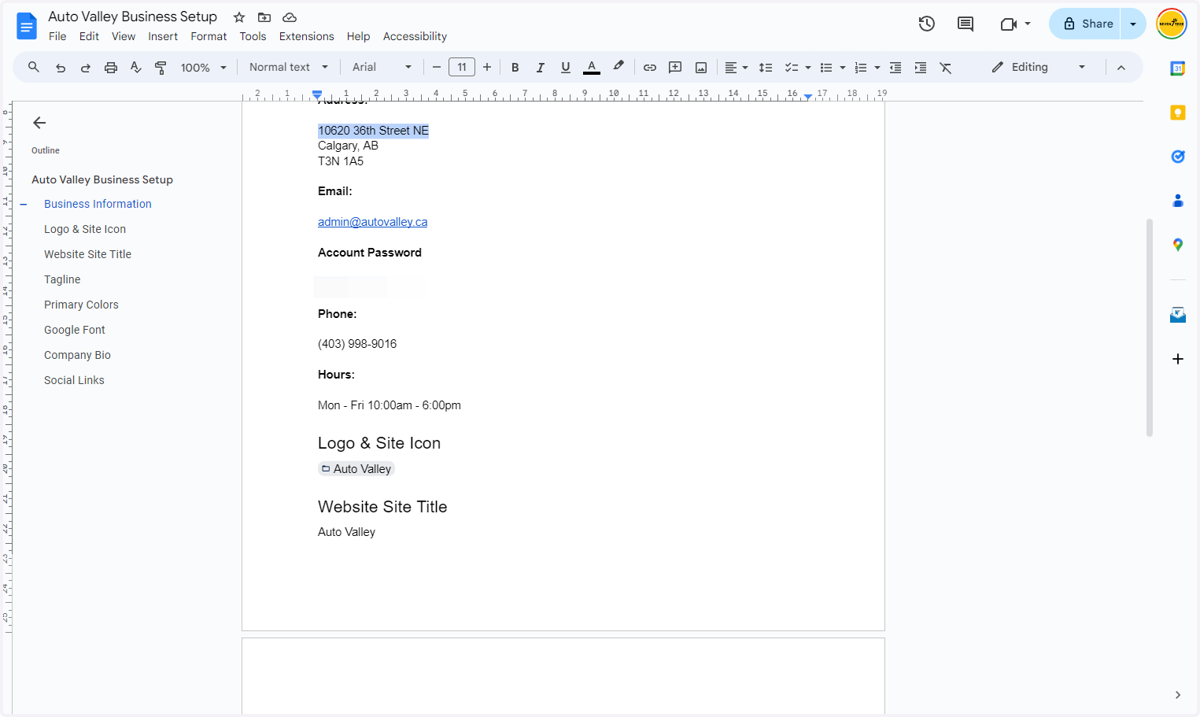Screen dimensions: 1200x717
Task: Jump to Primary Colors outline item
Action: click(x=81, y=305)
